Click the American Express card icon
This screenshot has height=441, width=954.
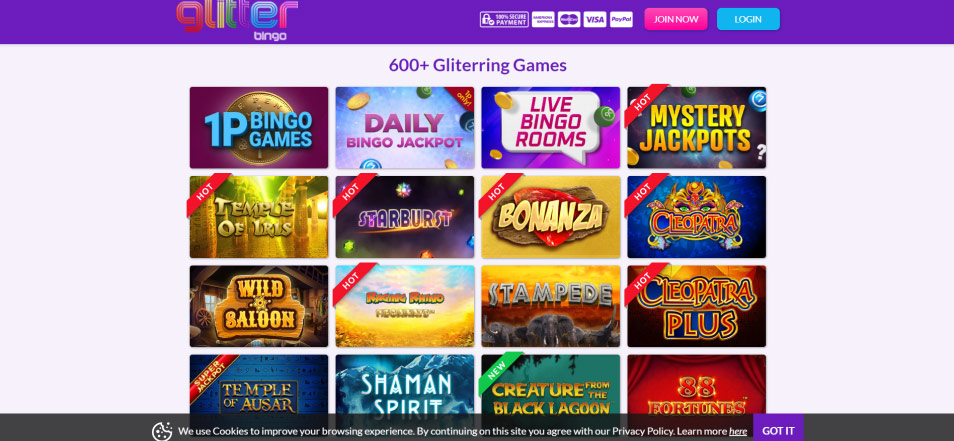tap(543, 19)
